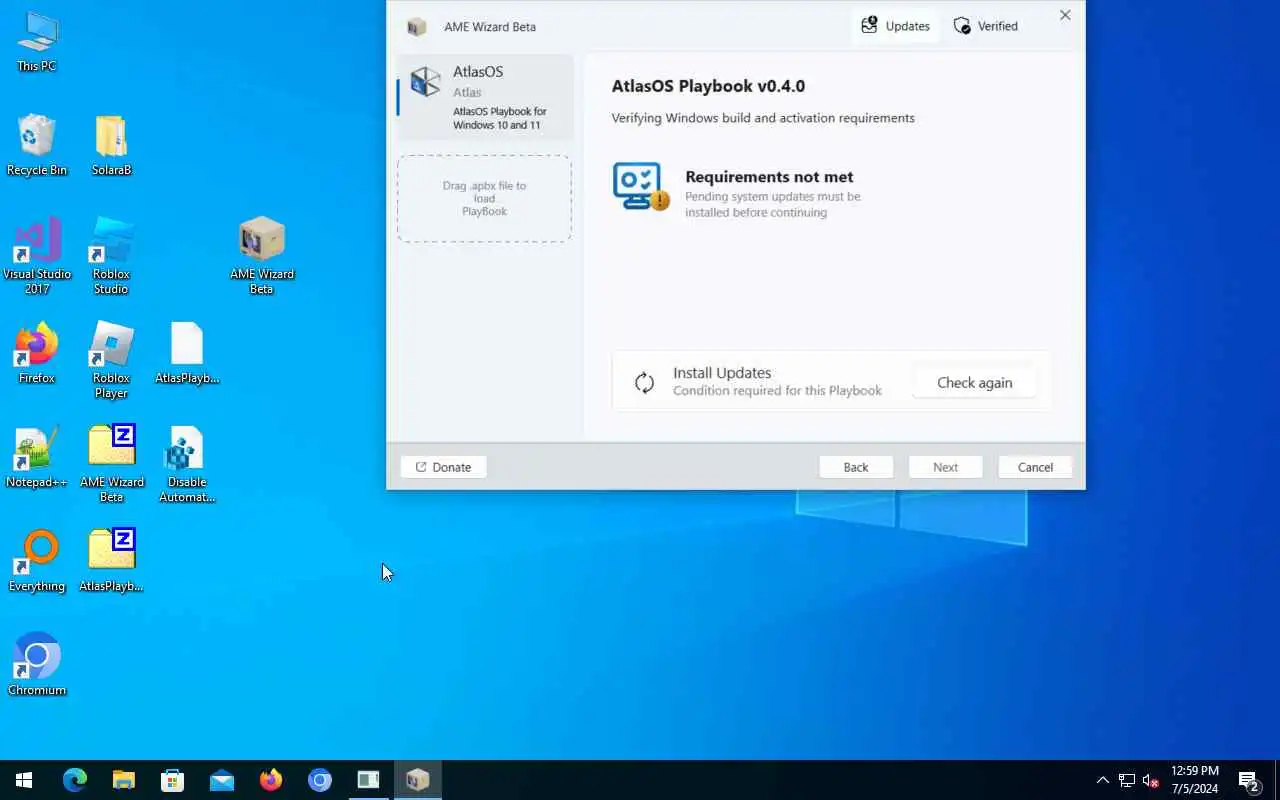The height and width of the screenshot is (800, 1280).
Task: Close the AME Wizard window
Action: (1065, 15)
